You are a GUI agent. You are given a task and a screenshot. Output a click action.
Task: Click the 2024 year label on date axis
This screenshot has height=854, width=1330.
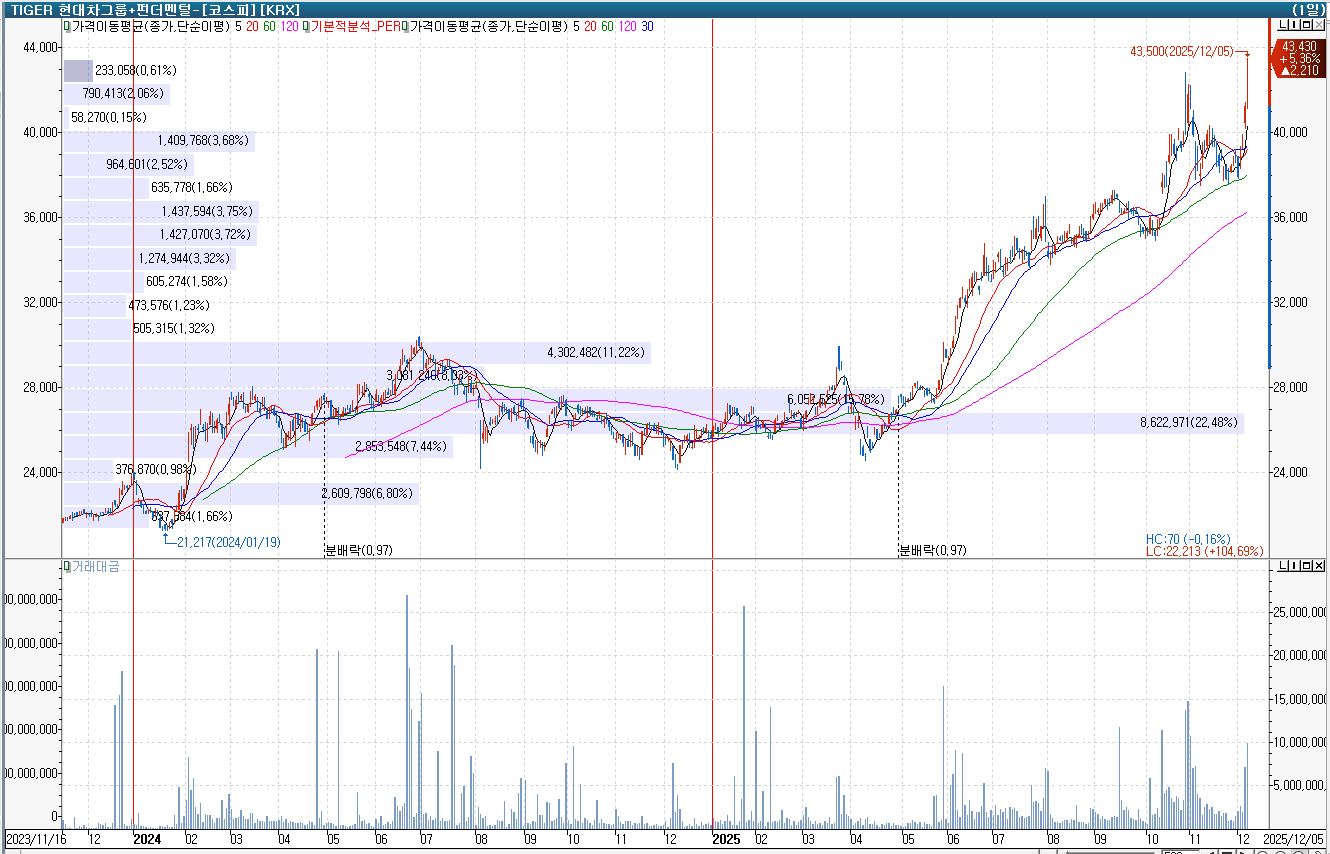147,839
